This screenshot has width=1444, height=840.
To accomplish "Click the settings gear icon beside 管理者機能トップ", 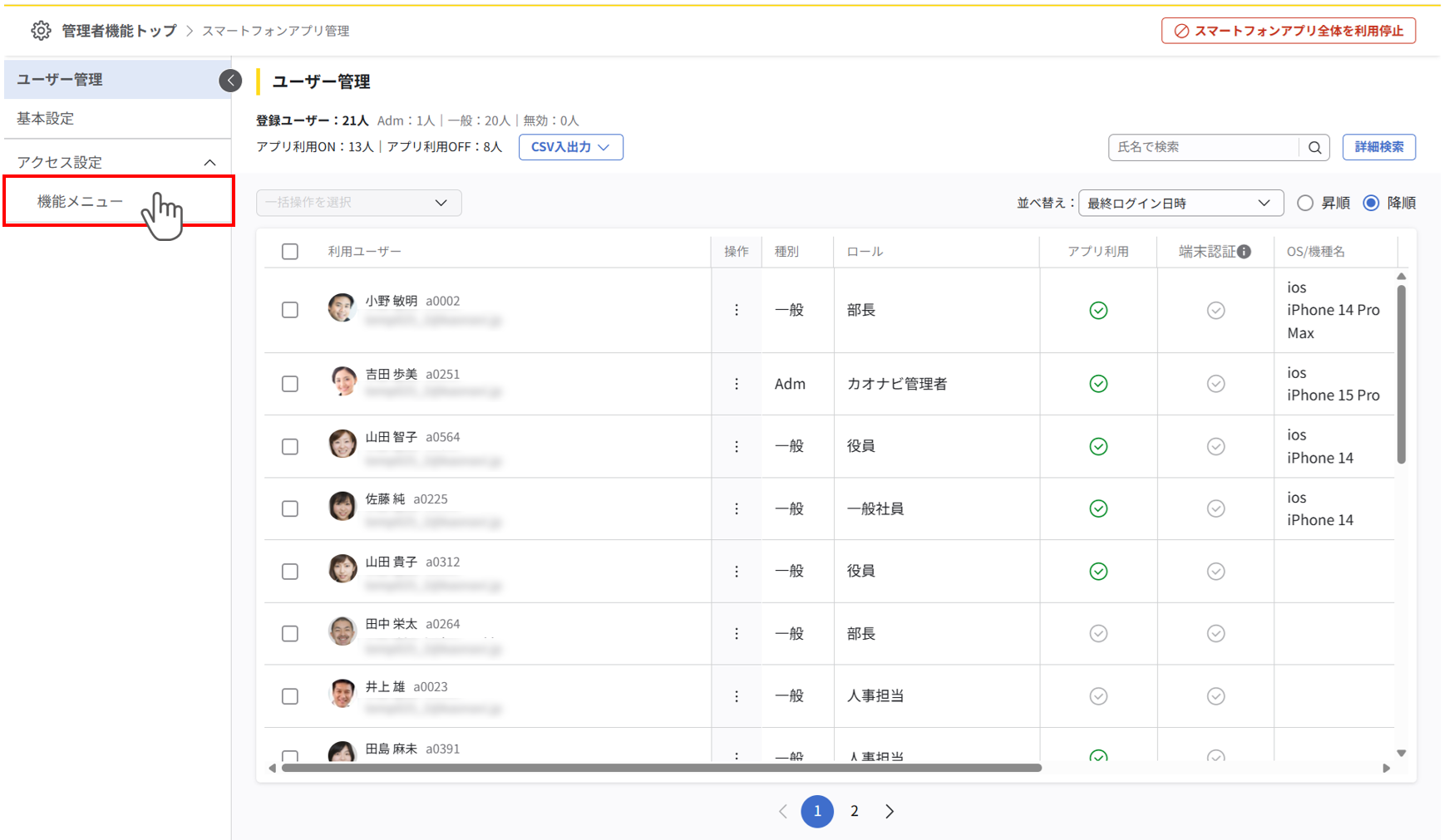I will tap(41, 31).
